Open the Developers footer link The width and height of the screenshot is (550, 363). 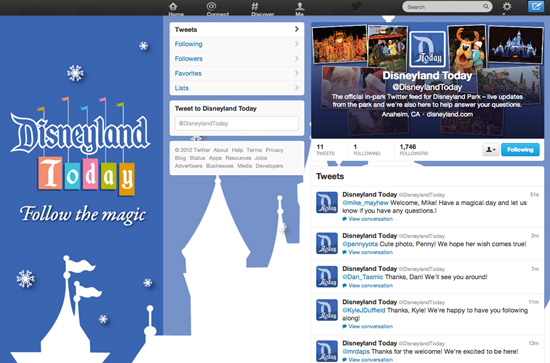(269, 166)
